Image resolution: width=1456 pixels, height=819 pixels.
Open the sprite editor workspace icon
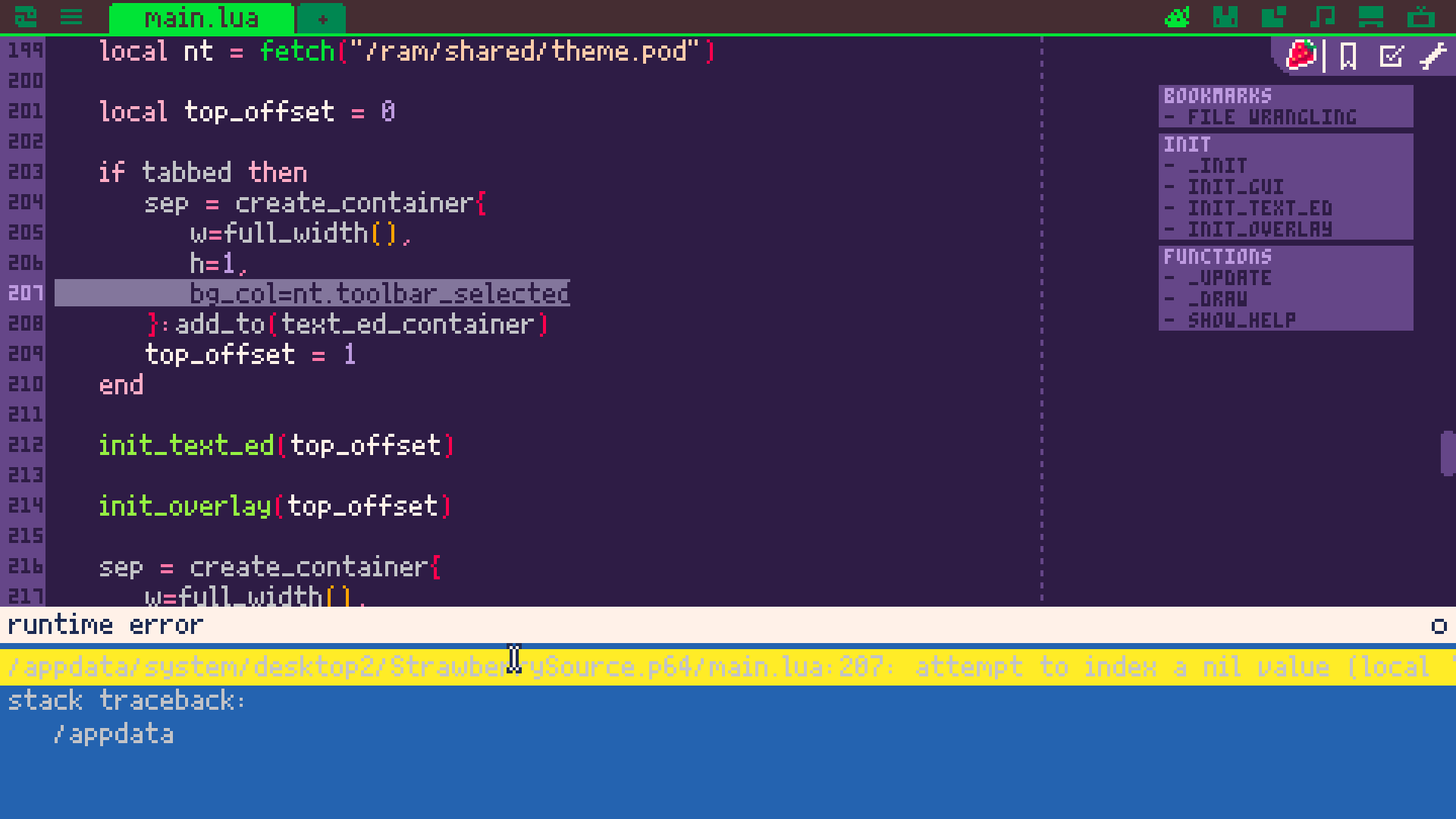tap(1225, 17)
